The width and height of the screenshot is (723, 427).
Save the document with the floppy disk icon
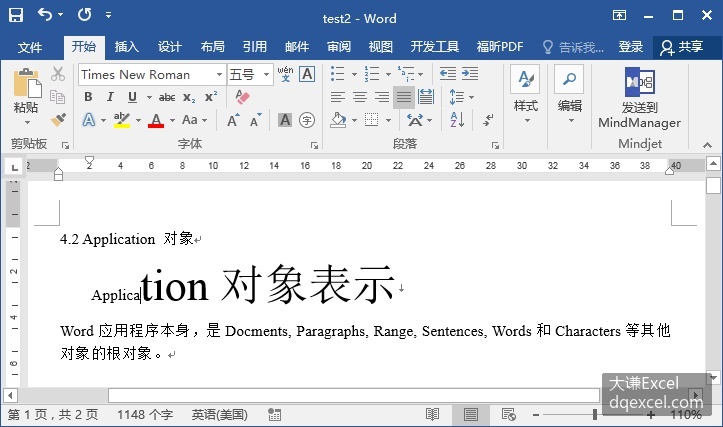pos(16,15)
